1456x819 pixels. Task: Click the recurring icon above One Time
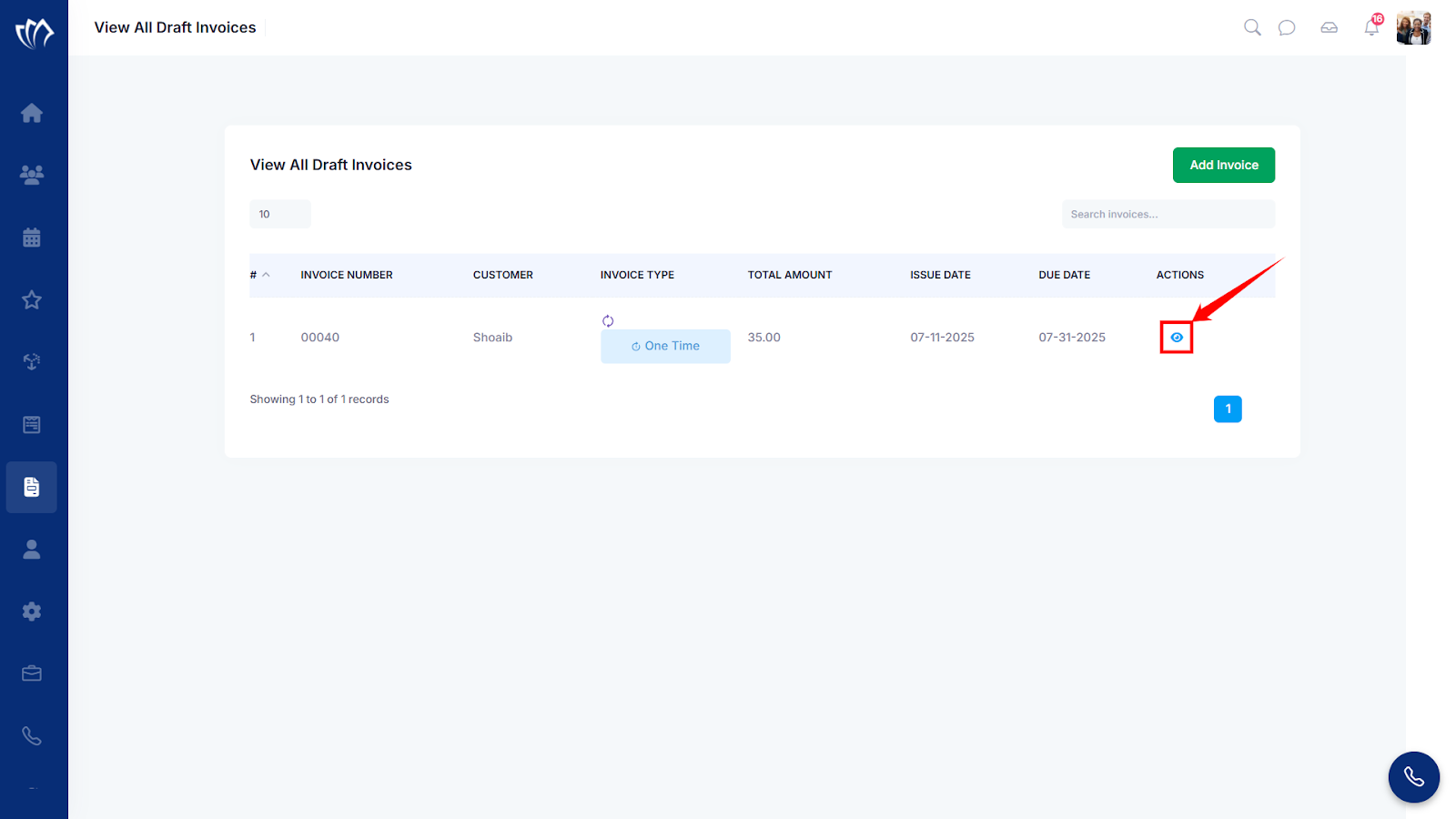(608, 320)
